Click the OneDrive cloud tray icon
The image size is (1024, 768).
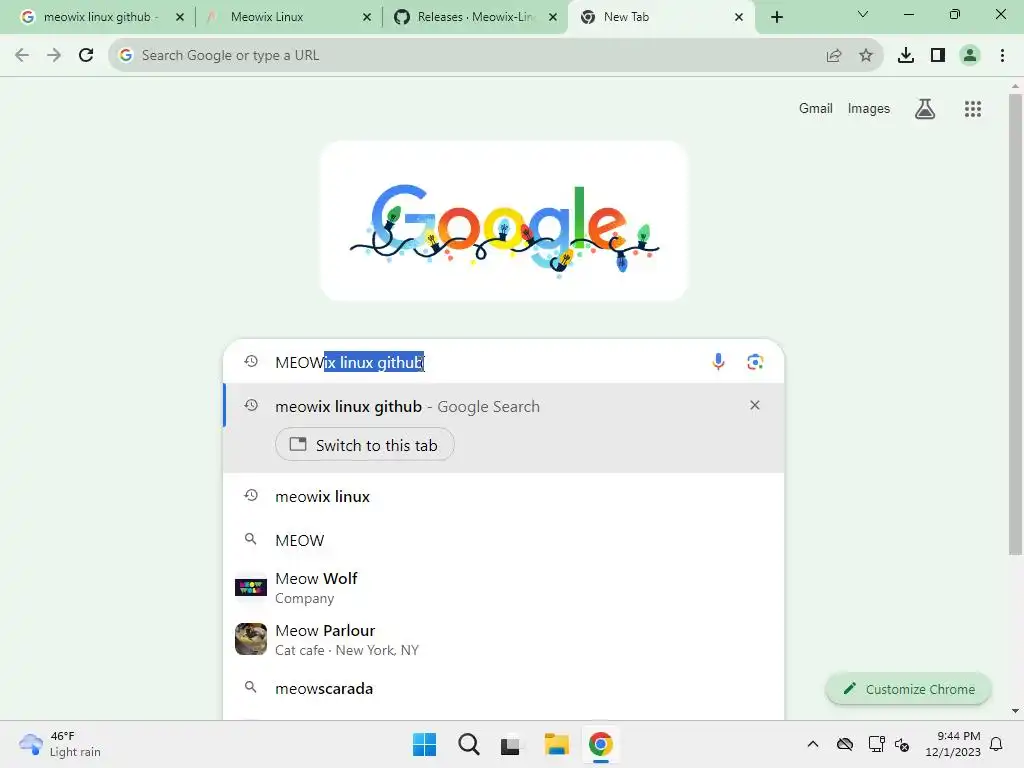click(x=845, y=744)
